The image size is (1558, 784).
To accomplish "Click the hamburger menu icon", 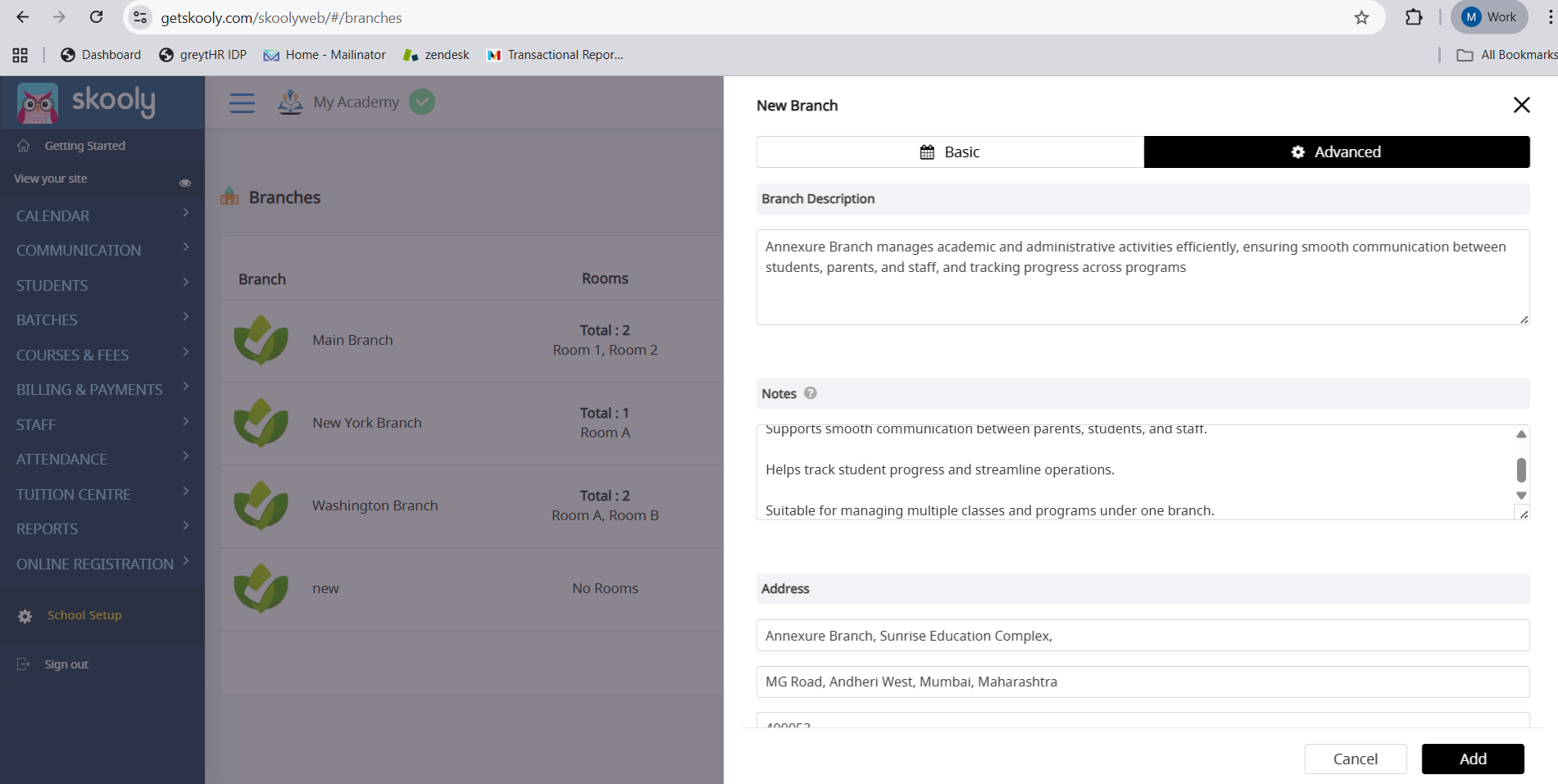I will coord(242,102).
